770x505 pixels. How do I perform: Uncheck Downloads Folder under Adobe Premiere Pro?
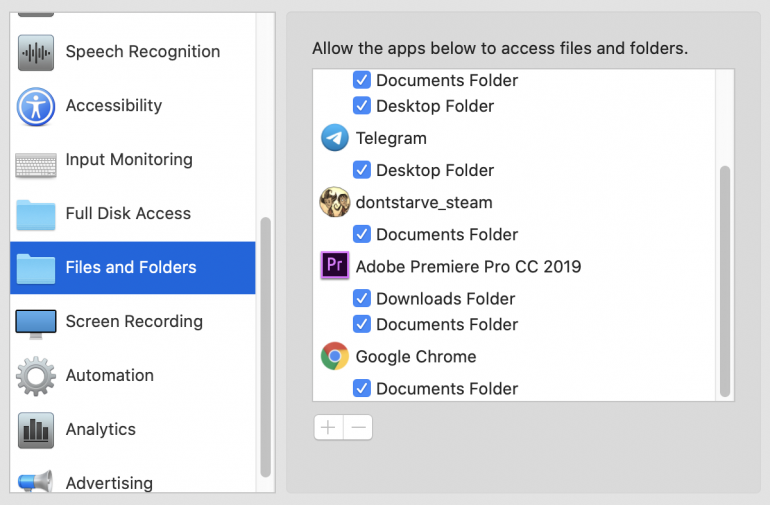[x=362, y=298]
